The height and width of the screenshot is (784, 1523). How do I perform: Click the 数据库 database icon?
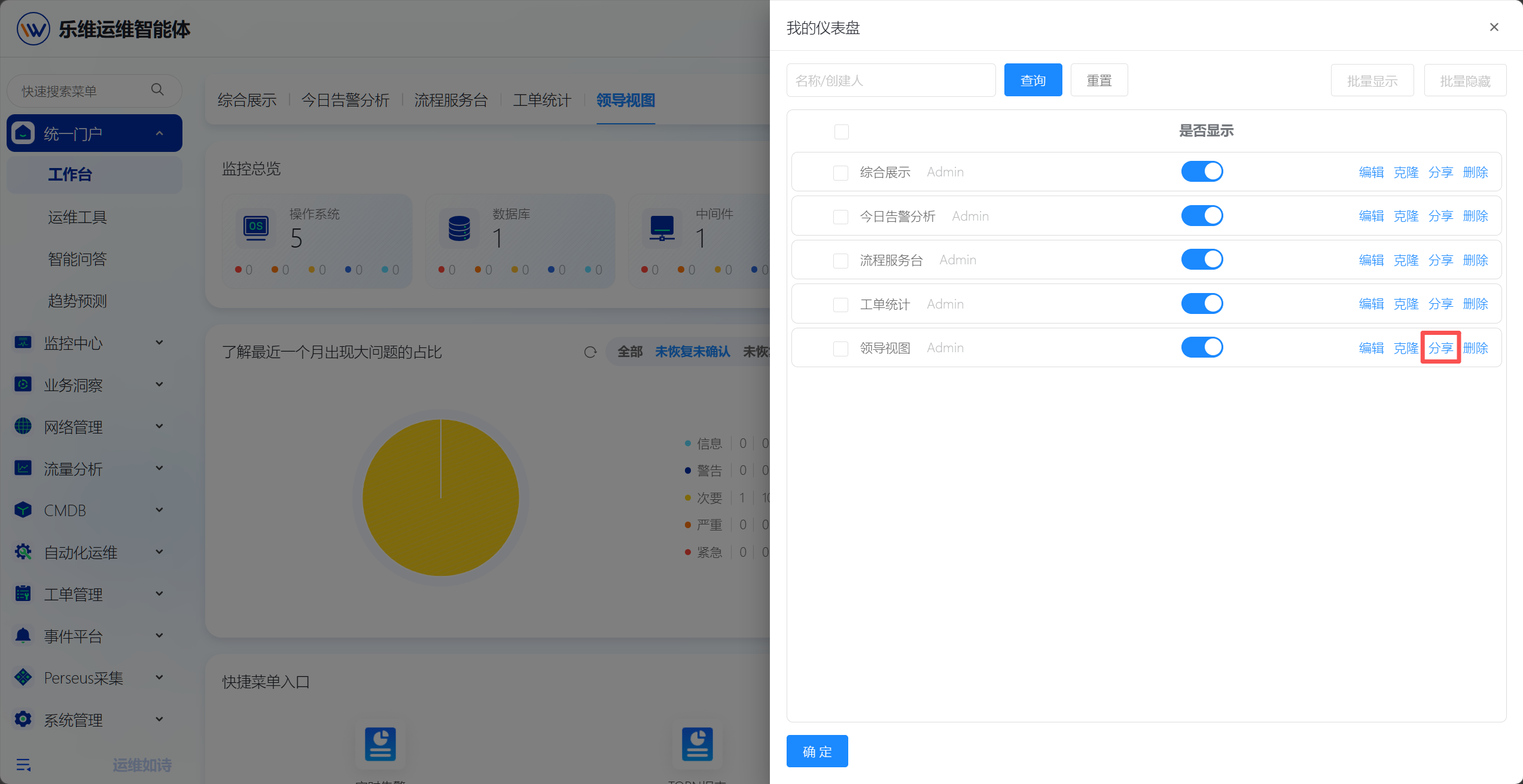[459, 228]
